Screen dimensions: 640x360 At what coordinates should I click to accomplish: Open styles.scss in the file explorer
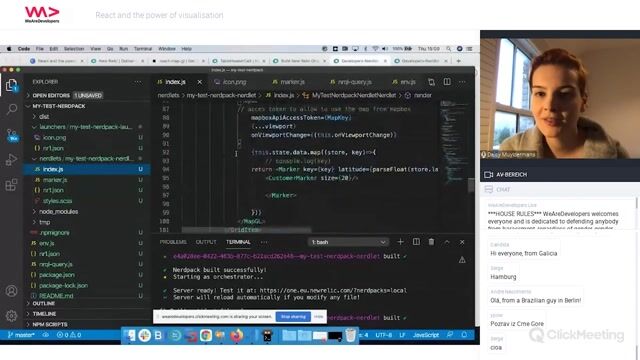click(x=58, y=201)
